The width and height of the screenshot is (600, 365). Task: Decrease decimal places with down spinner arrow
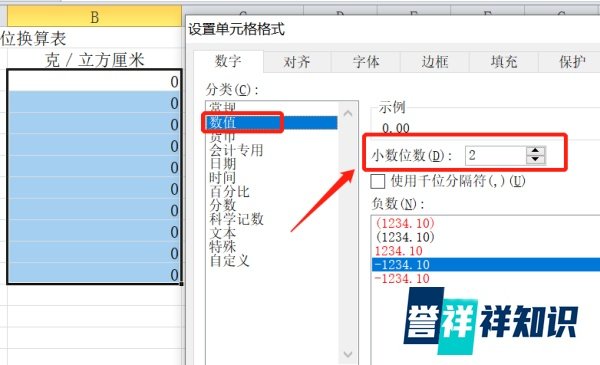coord(535,160)
